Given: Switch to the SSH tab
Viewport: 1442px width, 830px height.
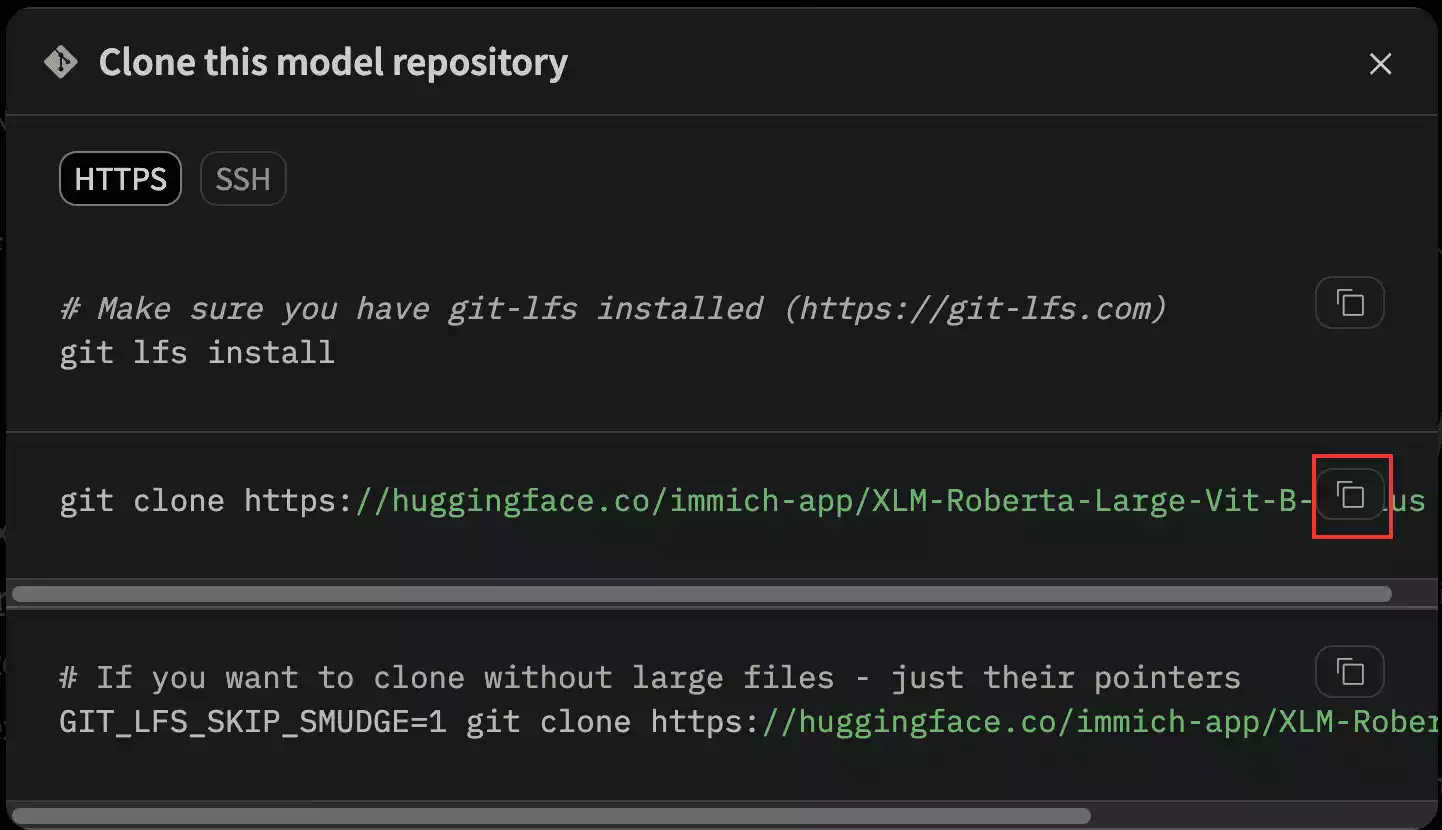Looking at the screenshot, I should 243,179.
